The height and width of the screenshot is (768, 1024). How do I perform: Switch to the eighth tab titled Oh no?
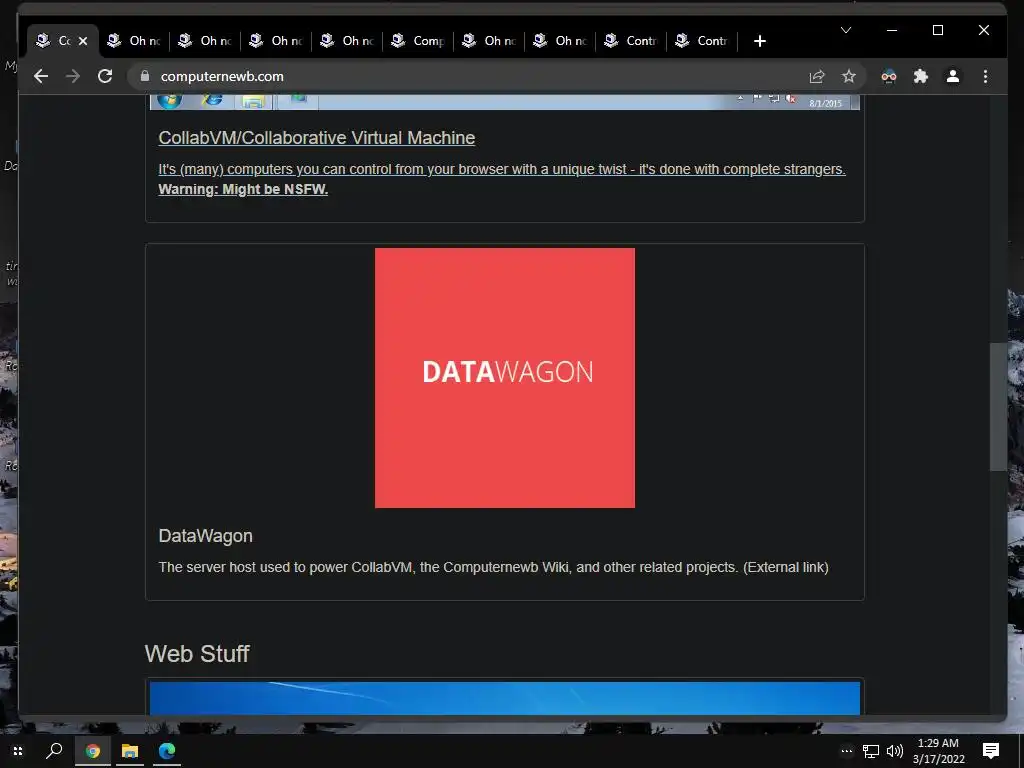[x=560, y=41]
